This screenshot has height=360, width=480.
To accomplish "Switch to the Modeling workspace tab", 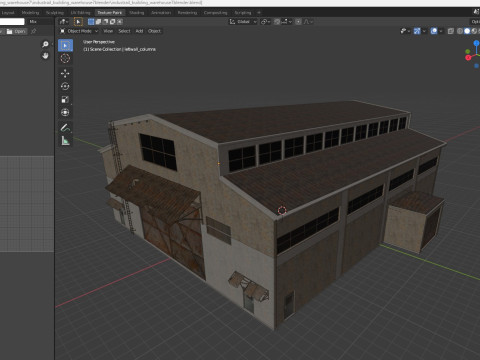I will (30, 13).
